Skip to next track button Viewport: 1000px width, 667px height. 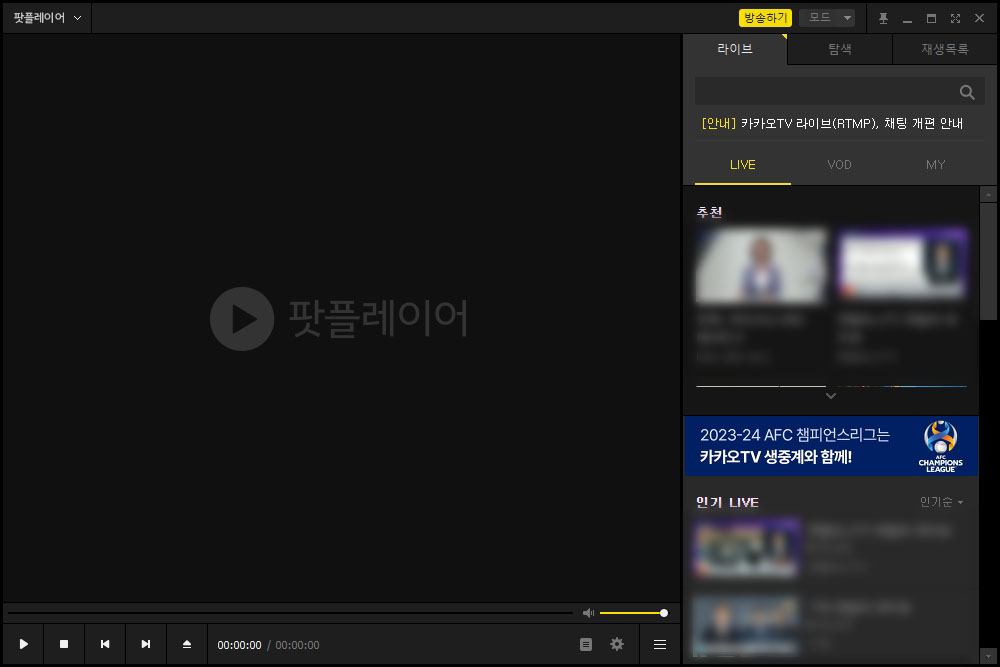(145, 644)
